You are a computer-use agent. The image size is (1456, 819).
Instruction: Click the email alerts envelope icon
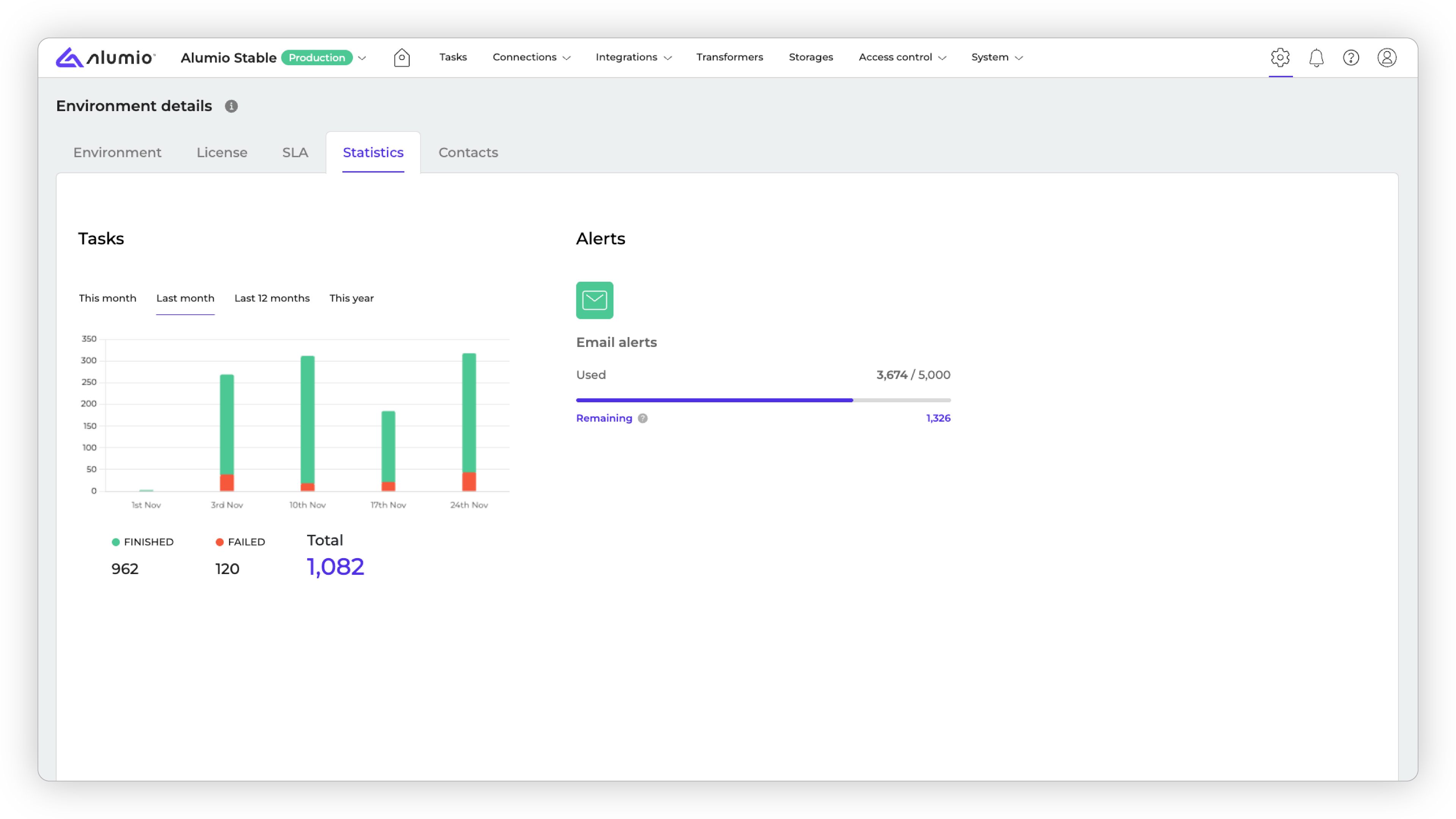(594, 300)
